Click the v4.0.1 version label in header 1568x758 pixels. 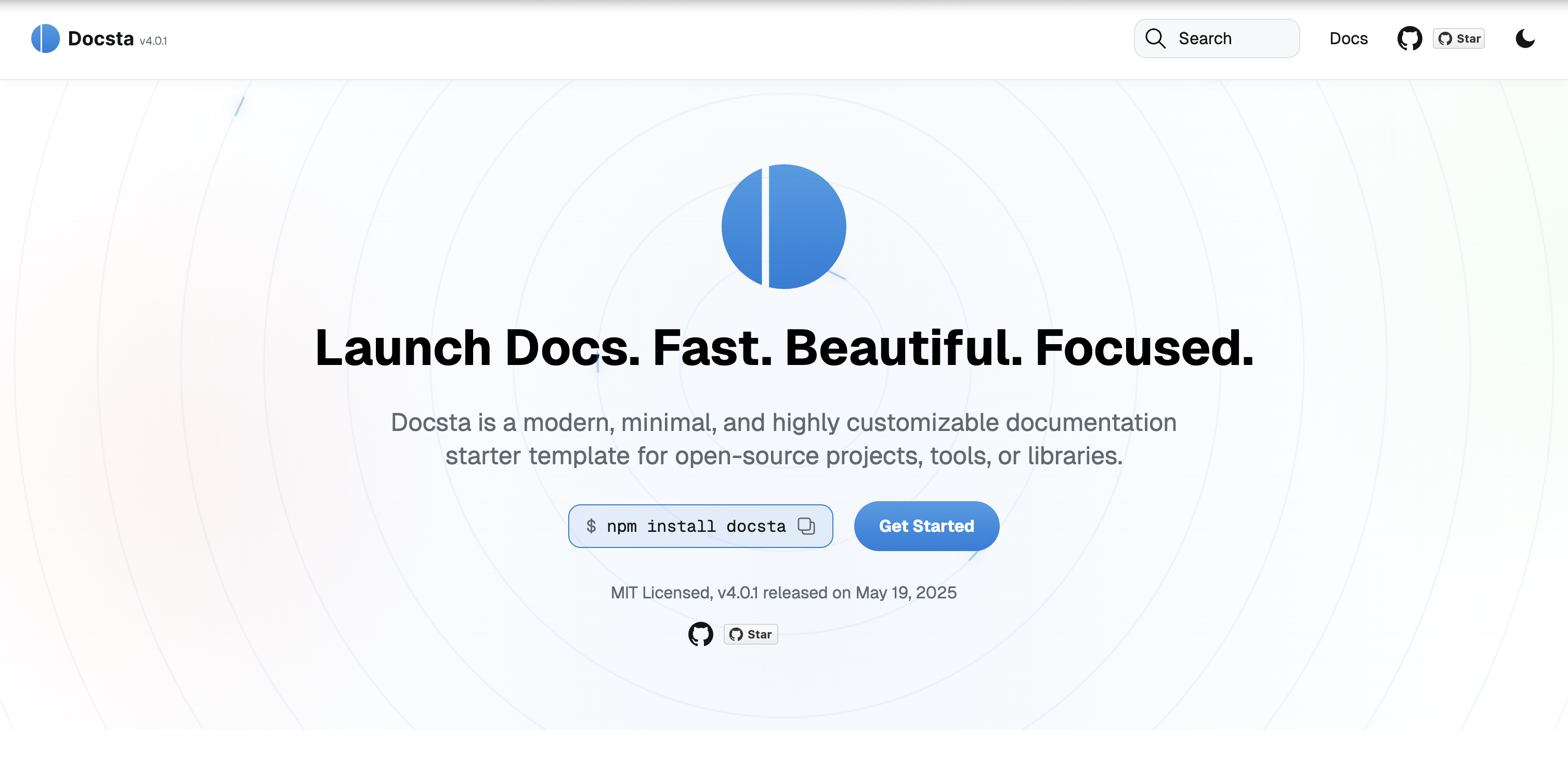point(153,41)
